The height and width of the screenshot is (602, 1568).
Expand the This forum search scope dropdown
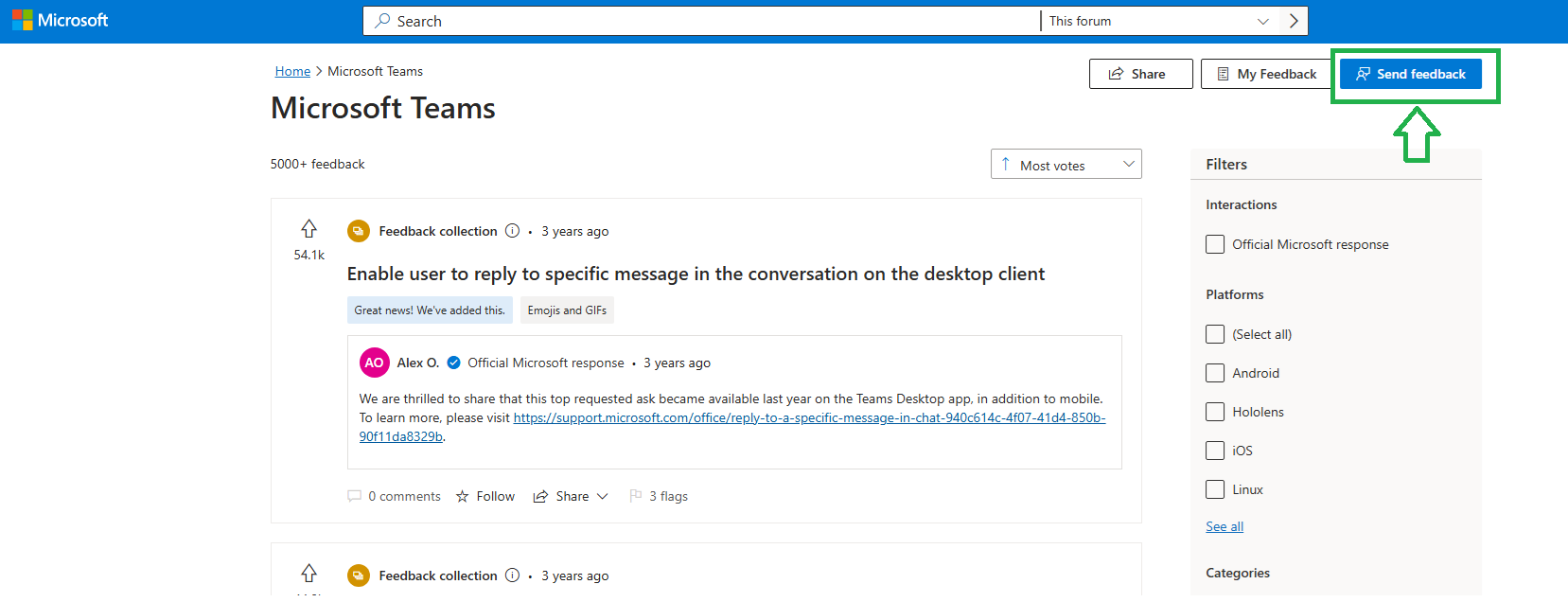(1159, 21)
